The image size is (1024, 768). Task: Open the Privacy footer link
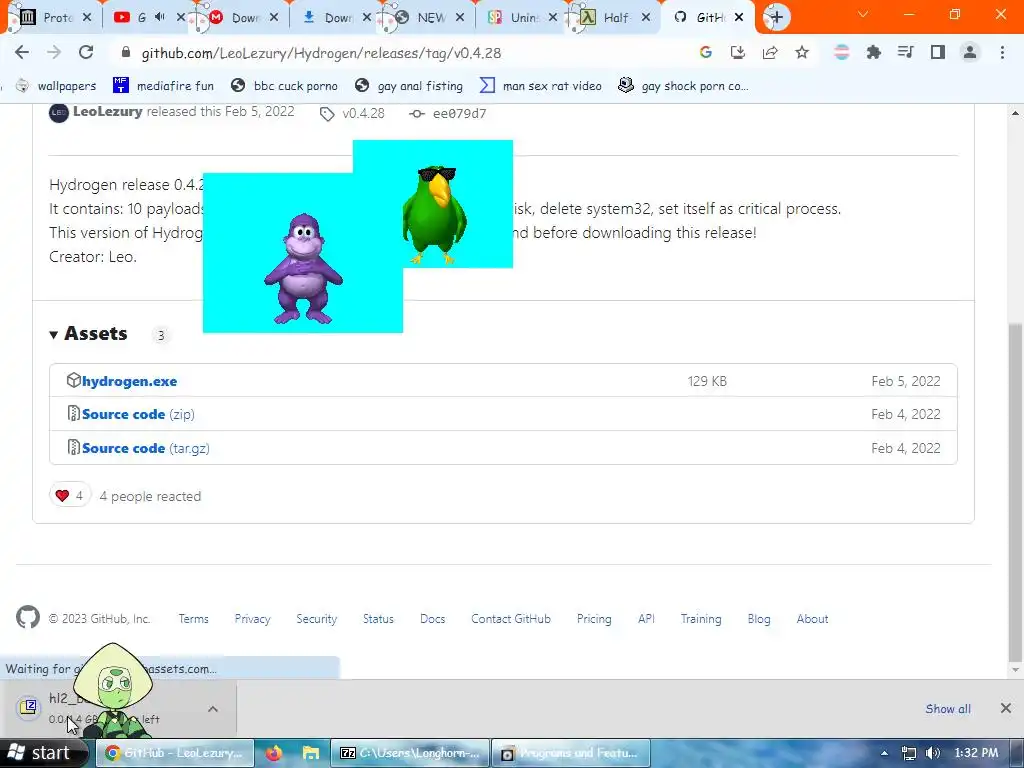(x=252, y=619)
